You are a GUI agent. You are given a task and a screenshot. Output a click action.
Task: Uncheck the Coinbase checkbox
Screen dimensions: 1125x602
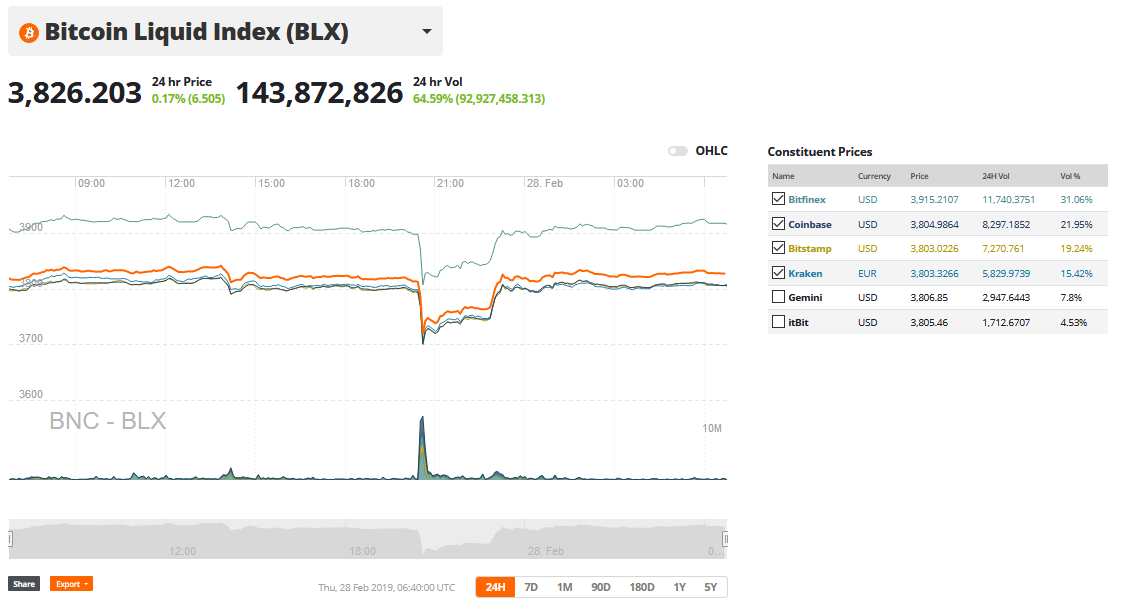(778, 224)
